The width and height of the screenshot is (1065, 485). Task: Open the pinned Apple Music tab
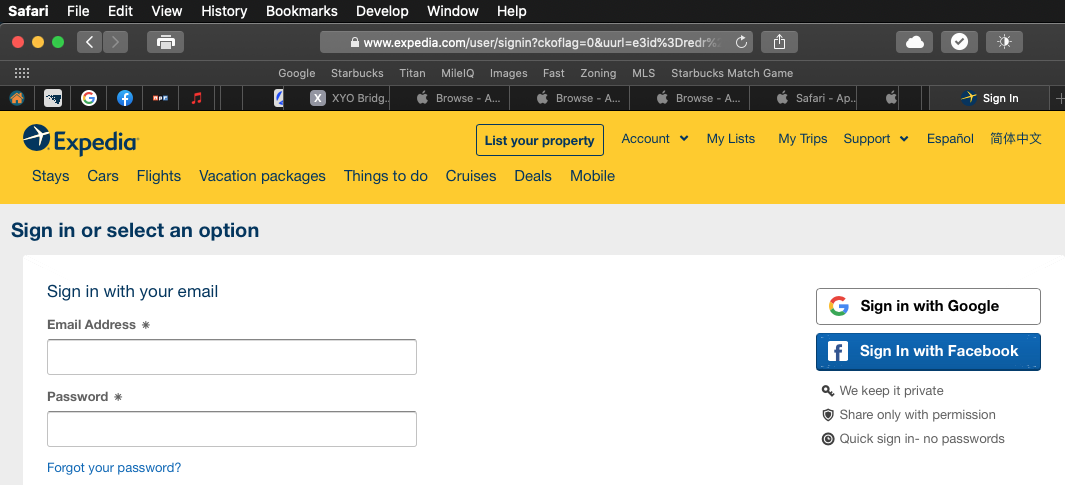(x=196, y=98)
